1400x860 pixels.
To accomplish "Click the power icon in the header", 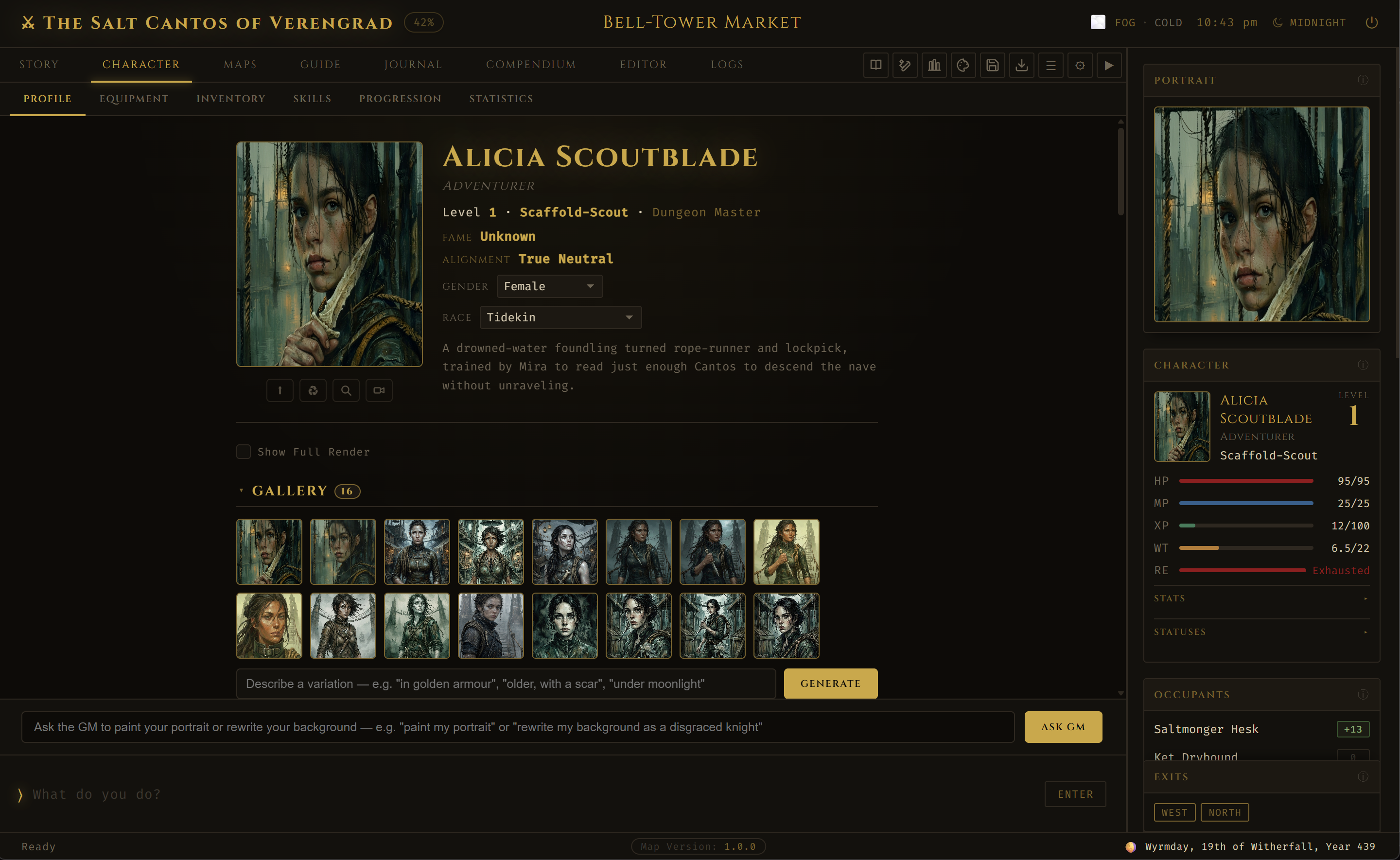I will click(x=1372, y=22).
